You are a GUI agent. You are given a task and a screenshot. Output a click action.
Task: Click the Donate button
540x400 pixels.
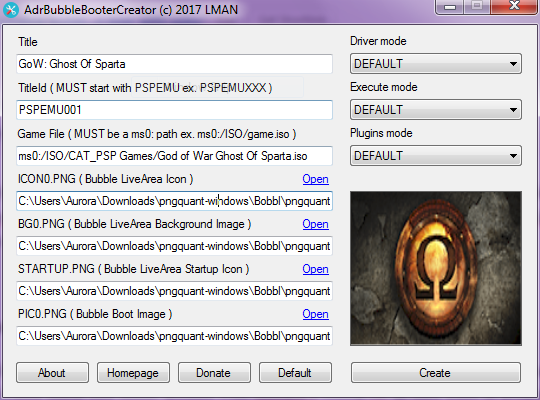coord(214,372)
